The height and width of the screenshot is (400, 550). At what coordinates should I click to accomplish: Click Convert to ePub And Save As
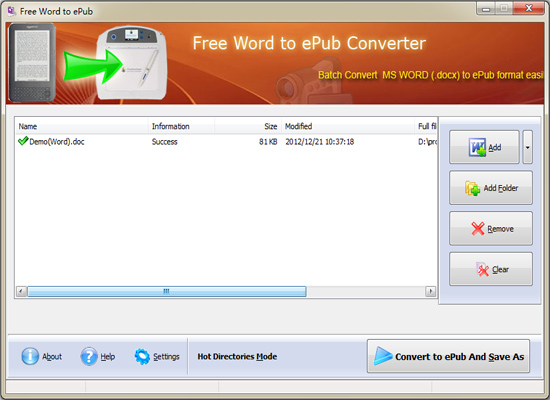(448, 356)
